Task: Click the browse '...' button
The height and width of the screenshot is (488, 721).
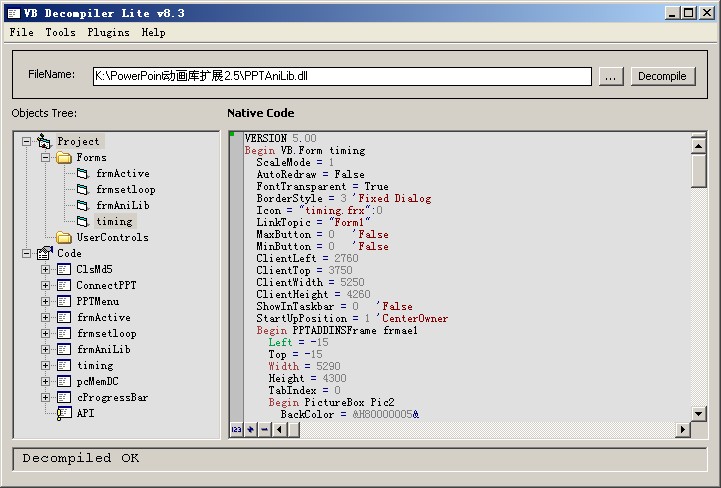Action: click(611, 76)
